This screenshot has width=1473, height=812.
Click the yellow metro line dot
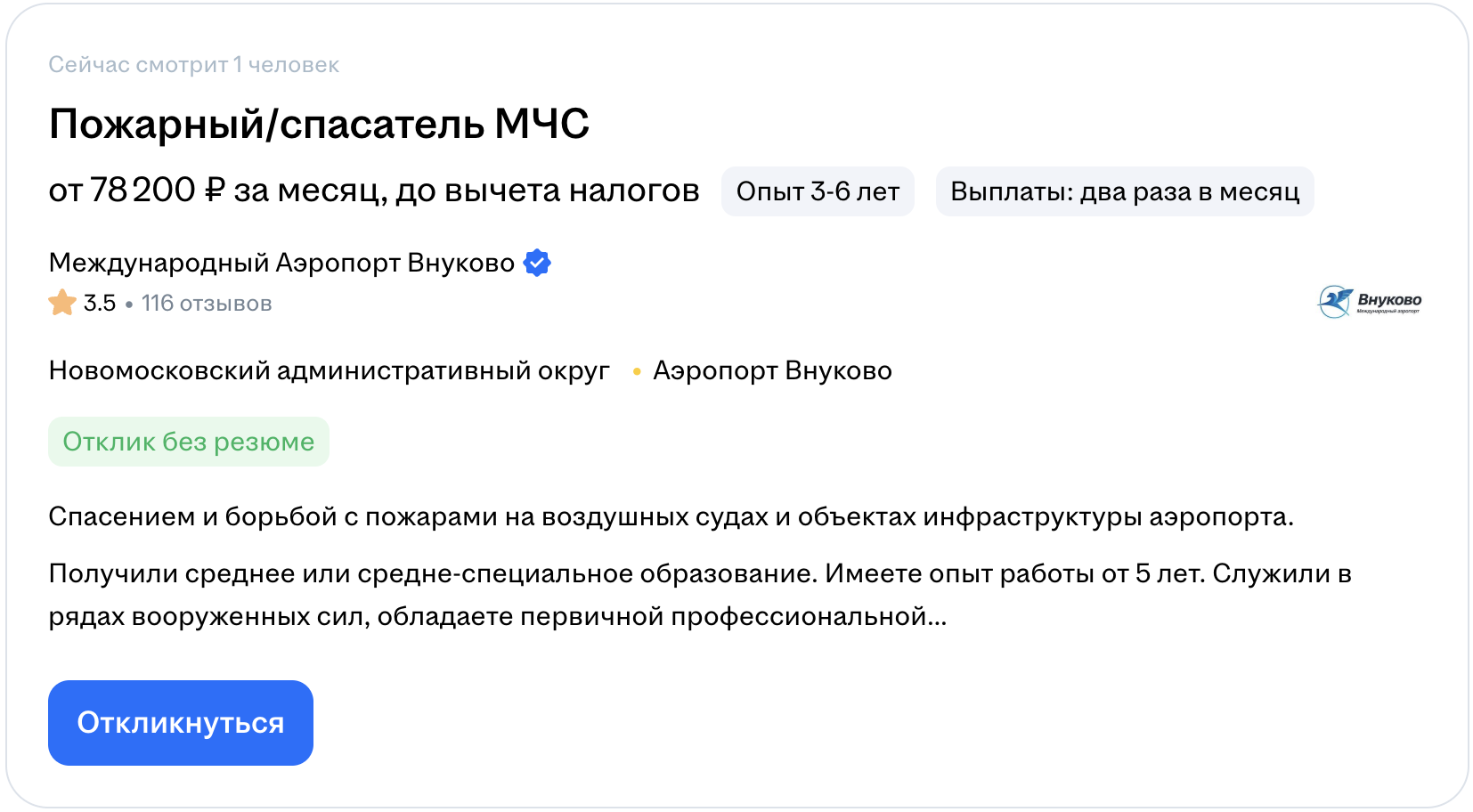(x=637, y=371)
